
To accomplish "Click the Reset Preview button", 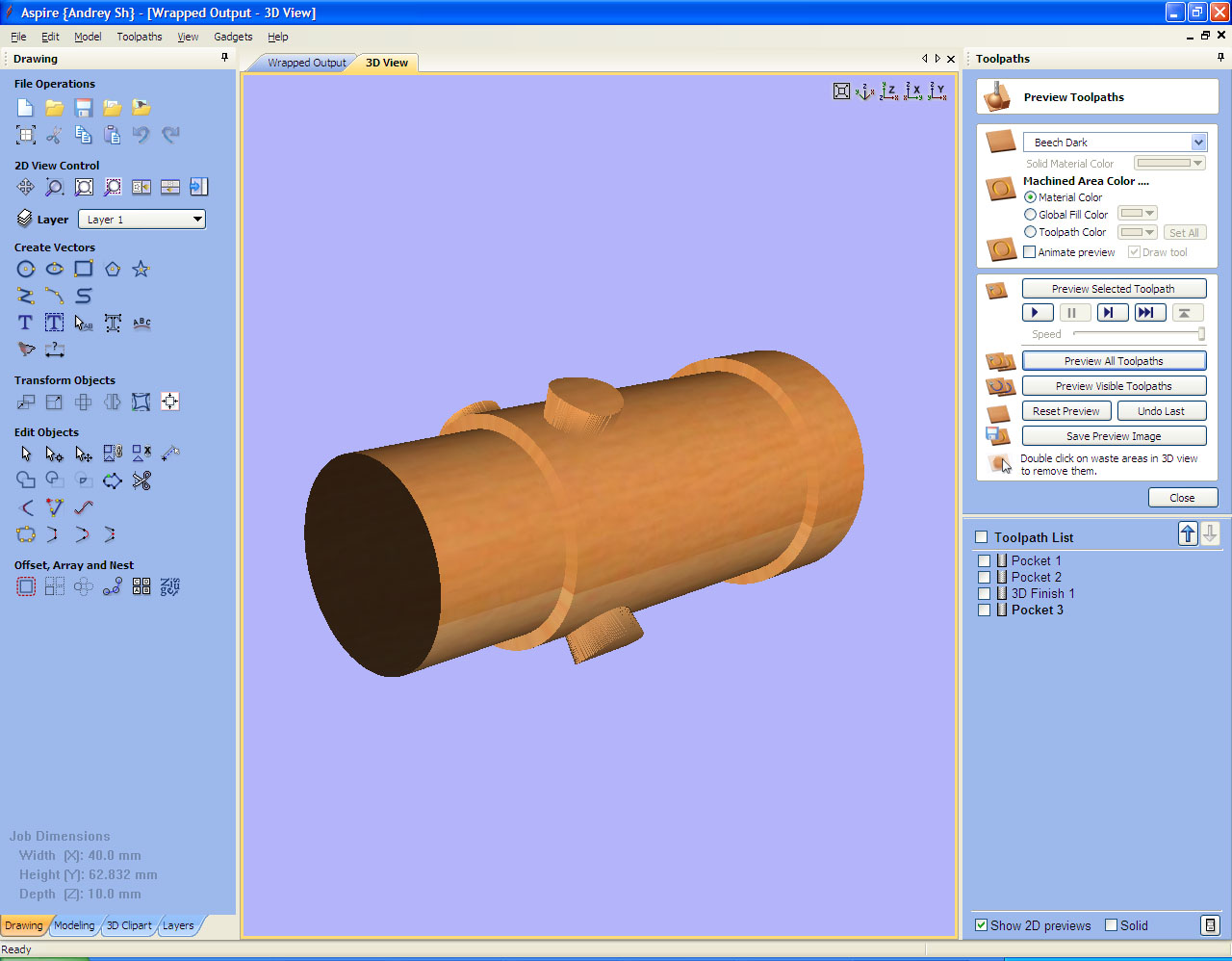I will point(1066,411).
